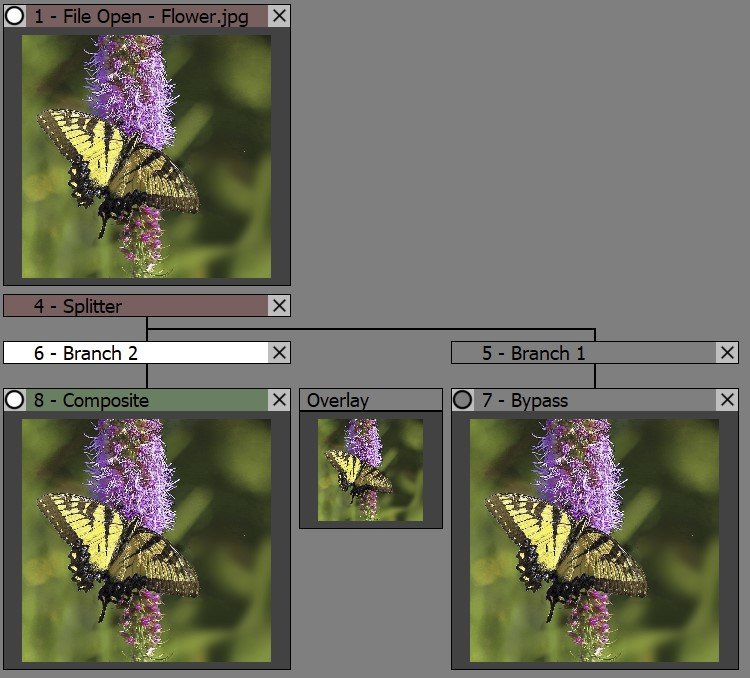Click the File Open node's image preview
Viewport: 750px width, 678px height.
tap(147, 156)
